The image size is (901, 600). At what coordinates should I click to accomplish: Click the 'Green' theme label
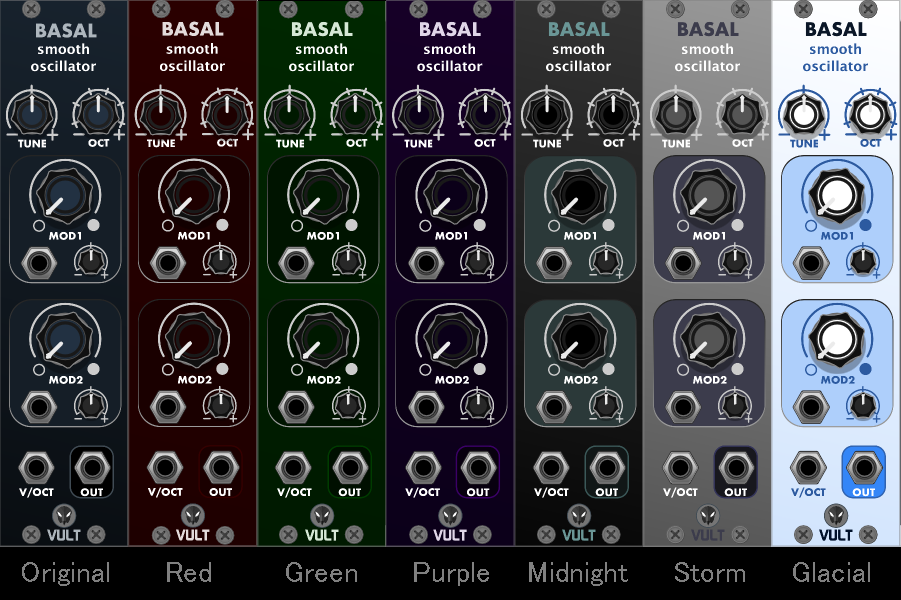[321, 573]
